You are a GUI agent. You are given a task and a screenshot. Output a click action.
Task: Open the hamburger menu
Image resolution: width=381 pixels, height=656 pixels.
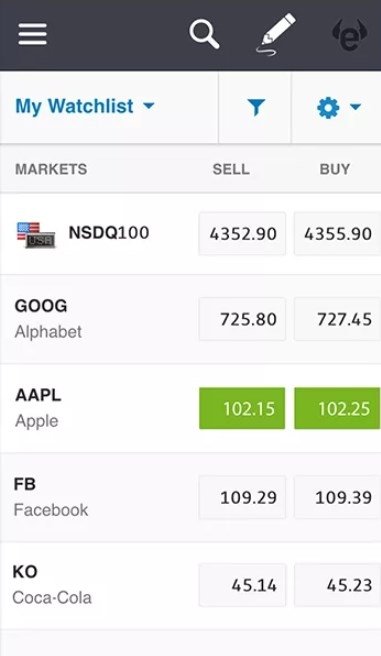click(32, 34)
